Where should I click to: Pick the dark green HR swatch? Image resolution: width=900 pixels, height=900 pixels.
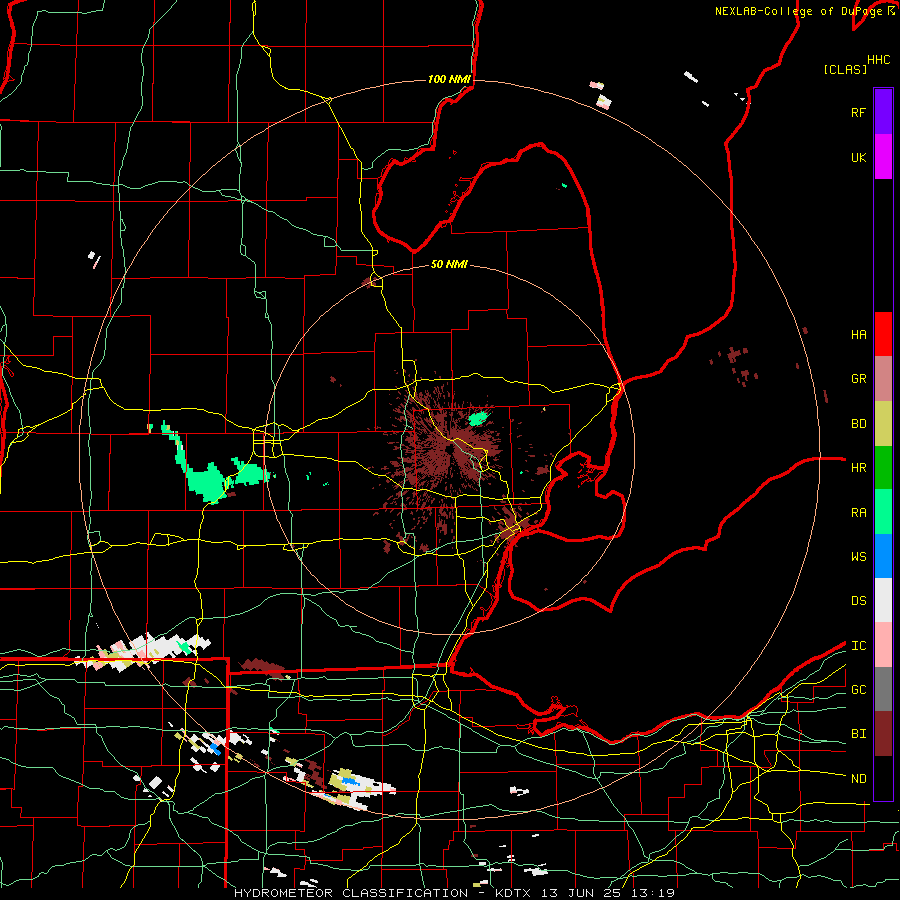(x=883, y=468)
